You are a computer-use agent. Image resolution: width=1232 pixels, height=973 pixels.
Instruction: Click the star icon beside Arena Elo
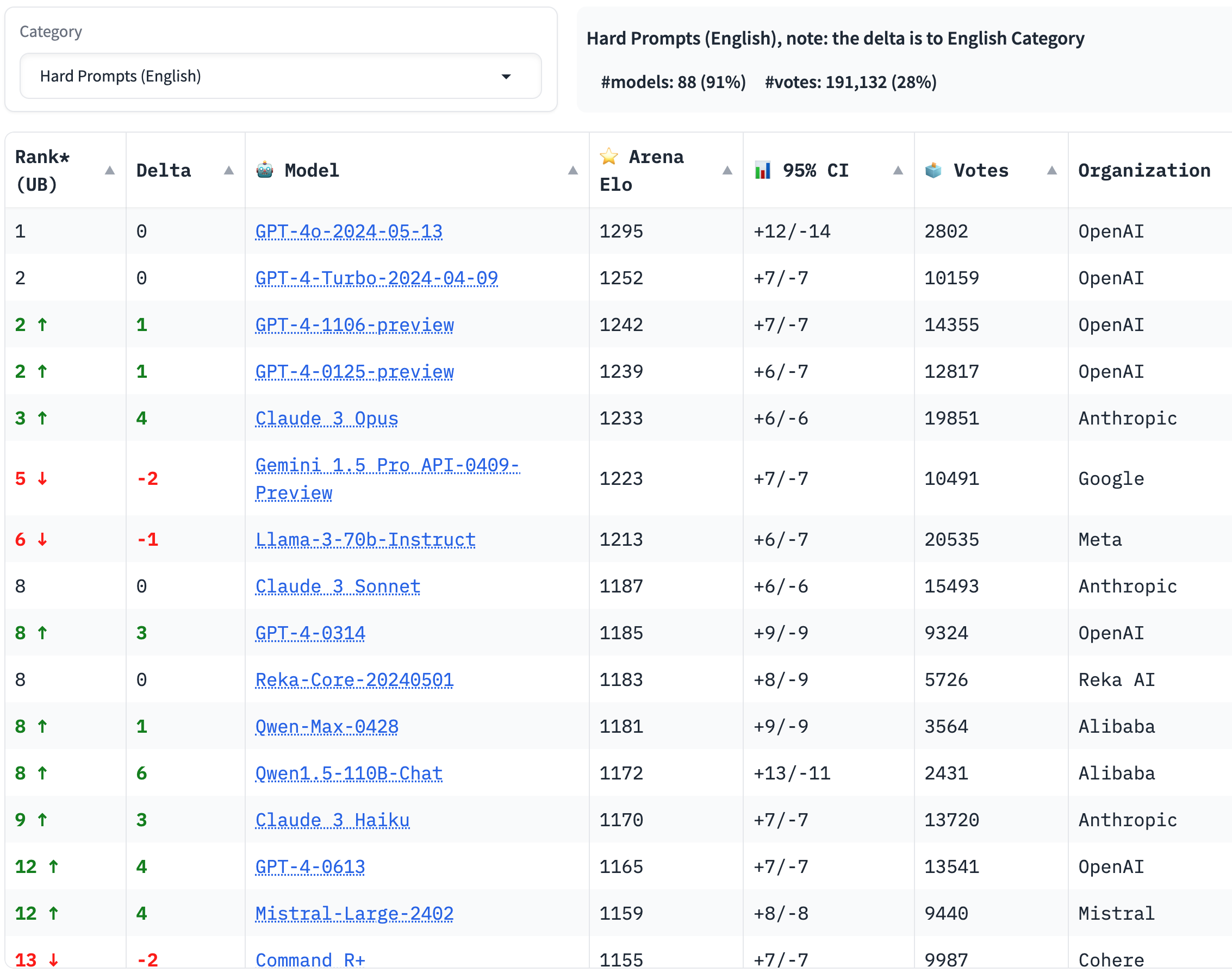(608, 156)
